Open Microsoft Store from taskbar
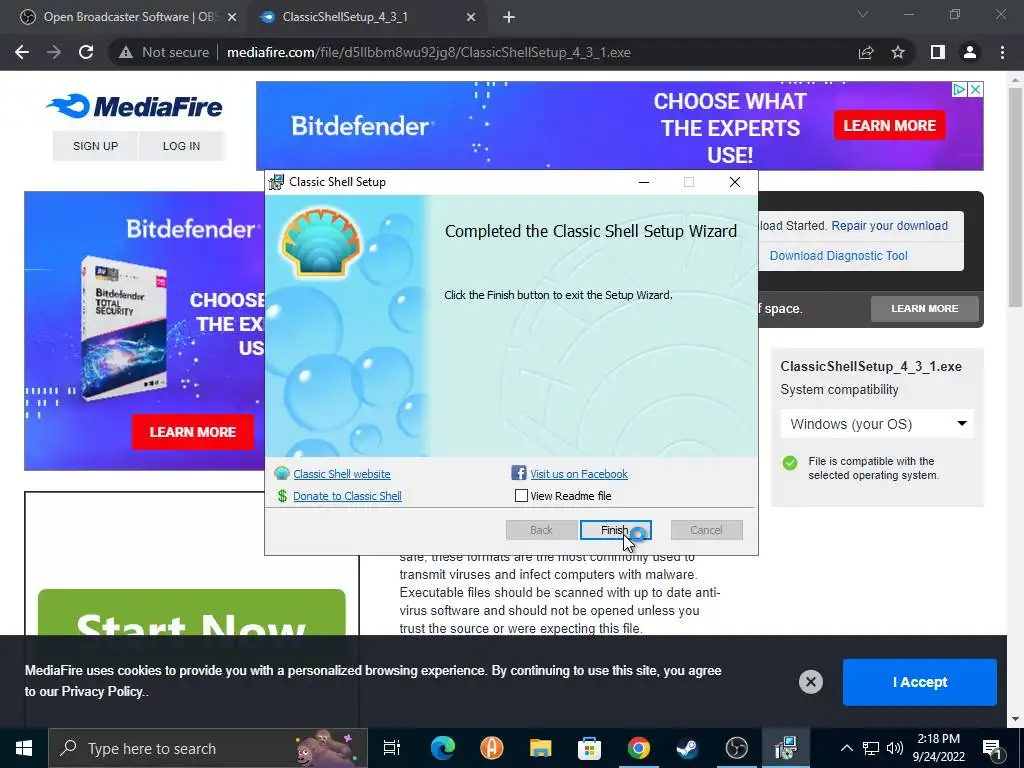Image resolution: width=1024 pixels, height=768 pixels. 589,748
